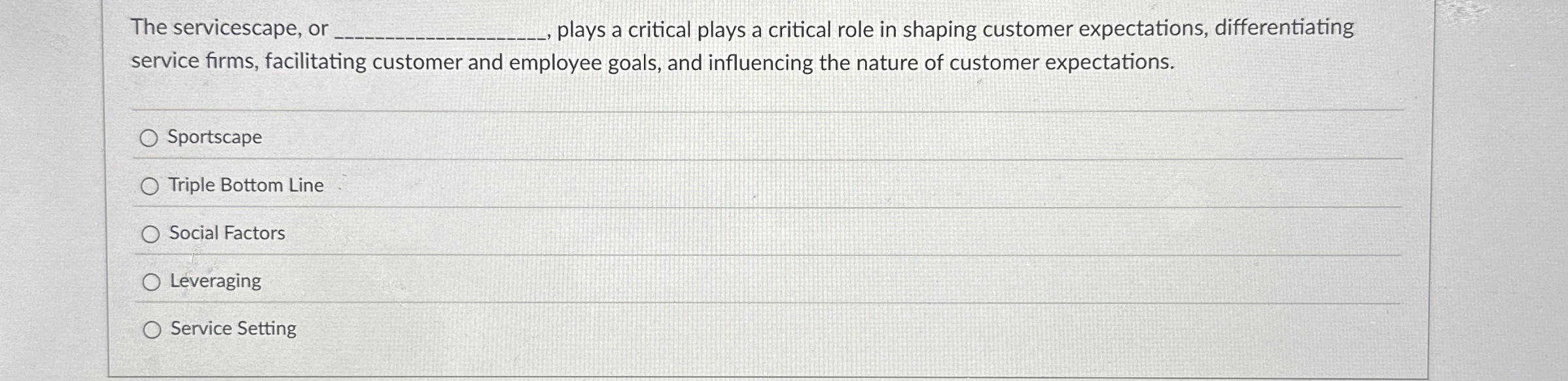Click the divider line above Sportscape
The image size is (1568, 381).
[720, 107]
